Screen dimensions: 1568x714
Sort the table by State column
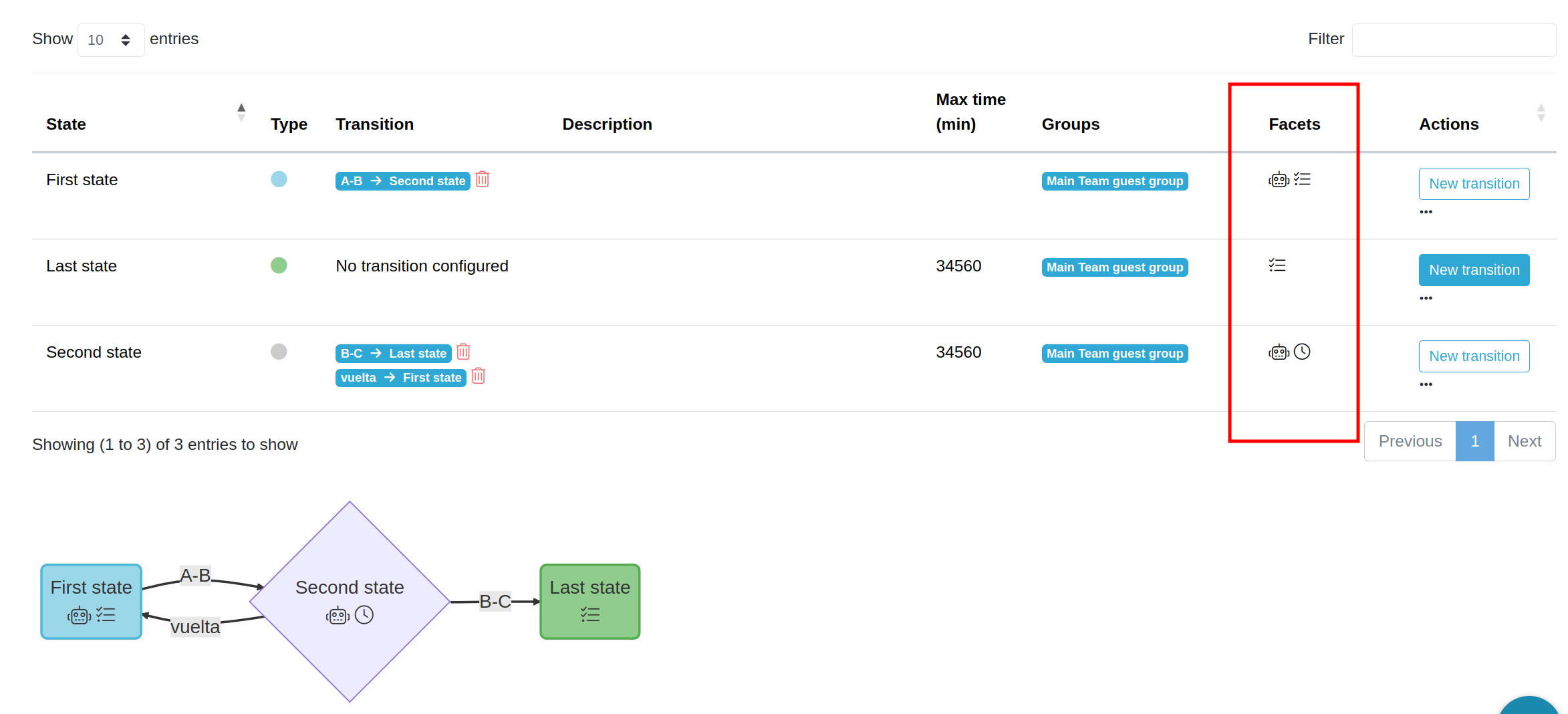pyautogui.click(x=241, y=113)
